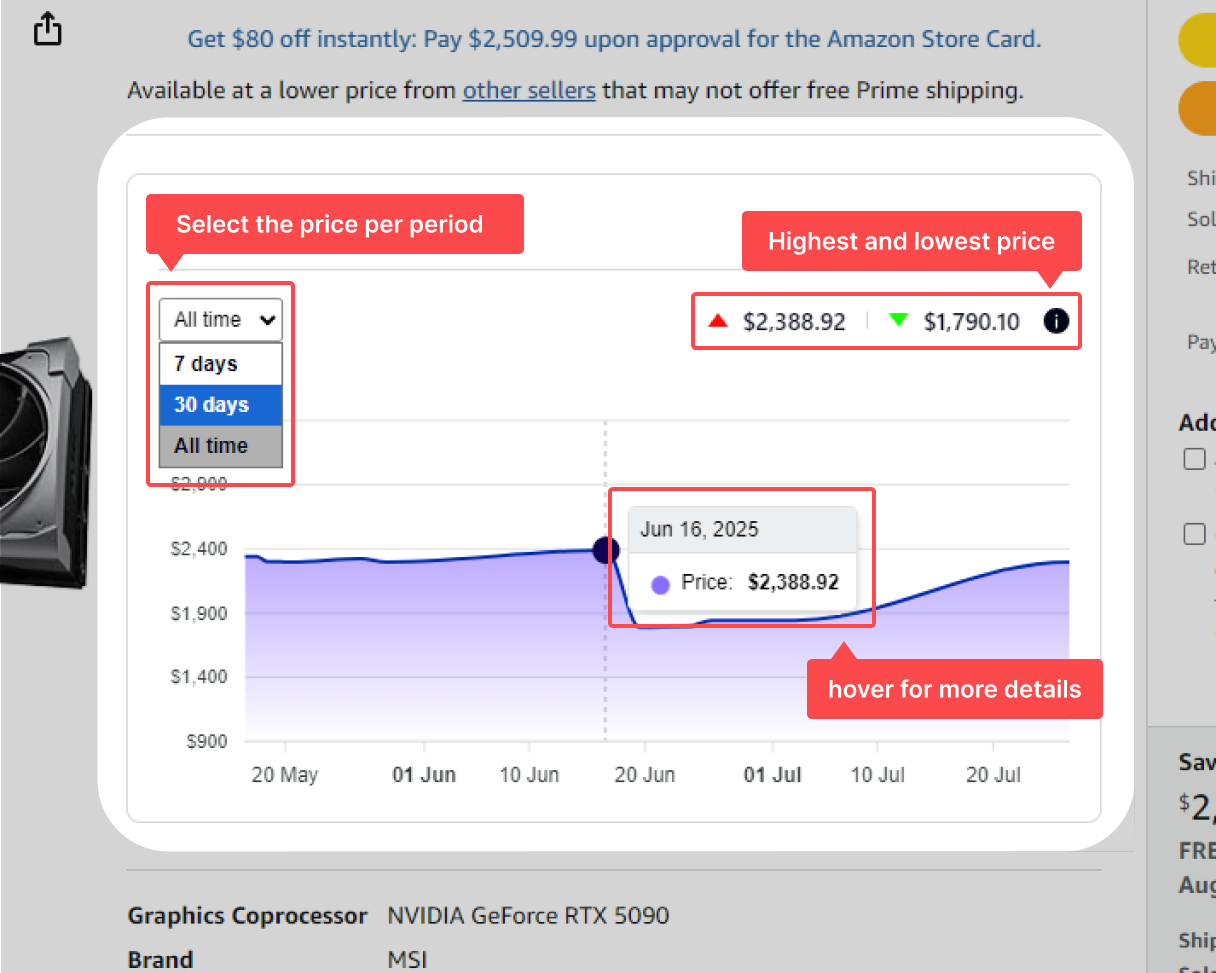This screenshot has height=973, width=1216.
Task: Check the first accessory checkbox under Add
Action: 1194,459
